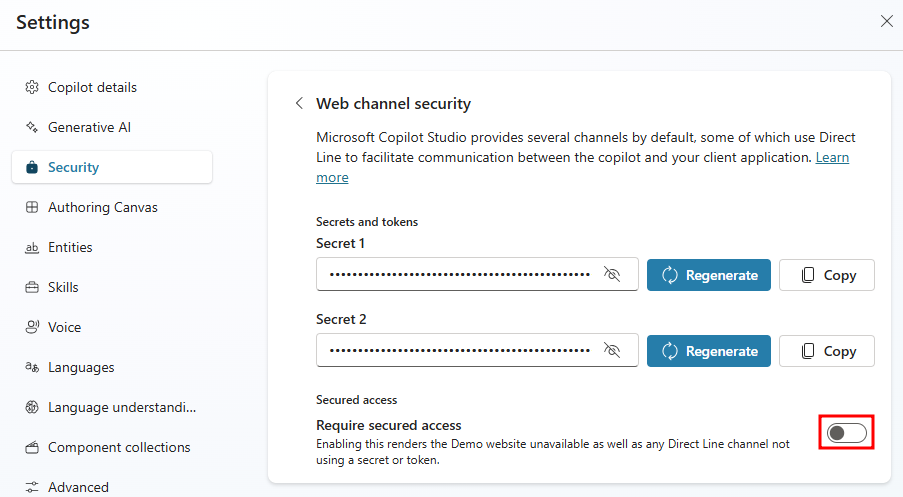The image size is (903, 497).
Task: Close the Settings panel
Action: 886,21
